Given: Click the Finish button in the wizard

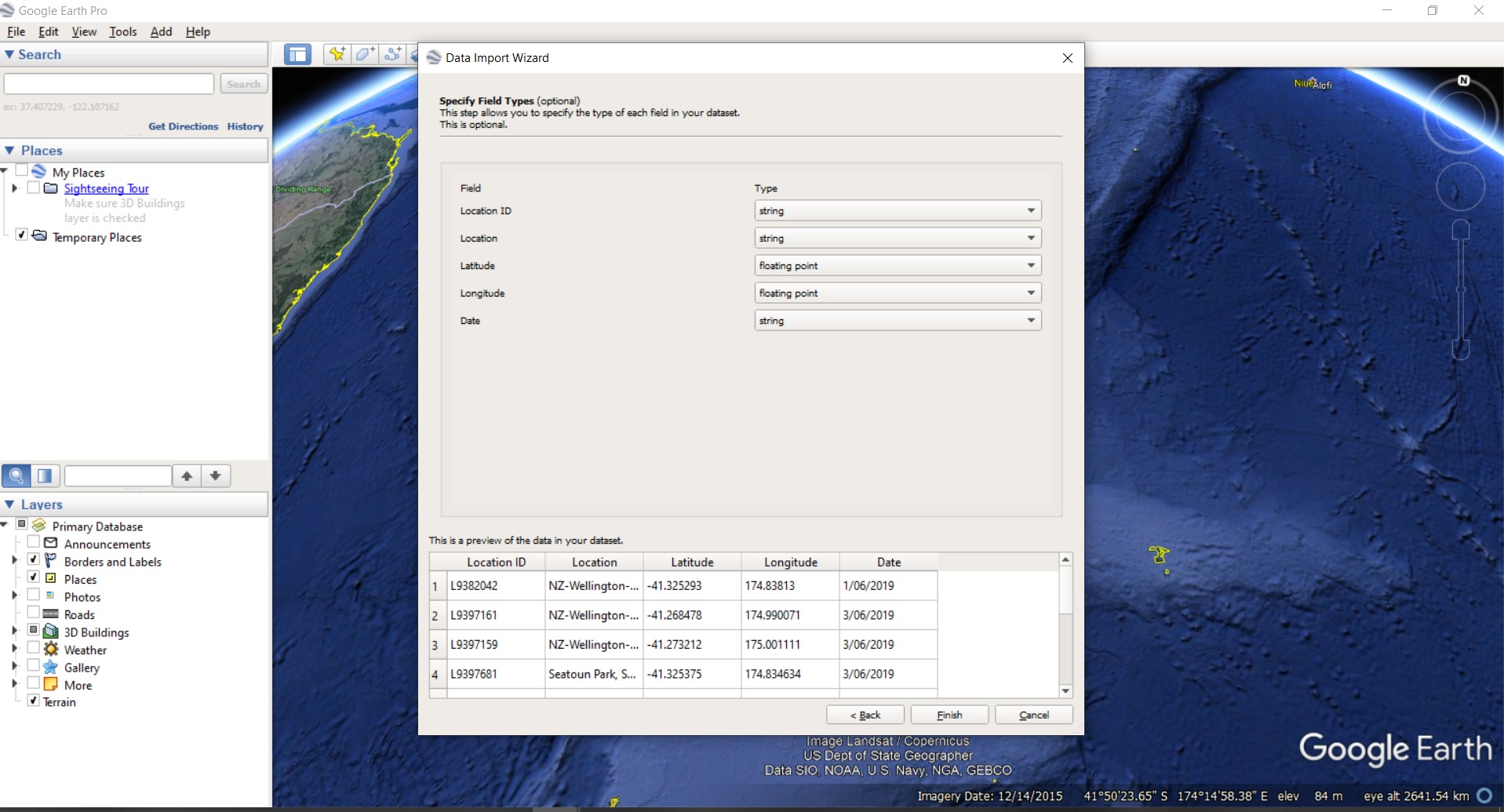Looking at the screenshot, I should tap(949, 715).
